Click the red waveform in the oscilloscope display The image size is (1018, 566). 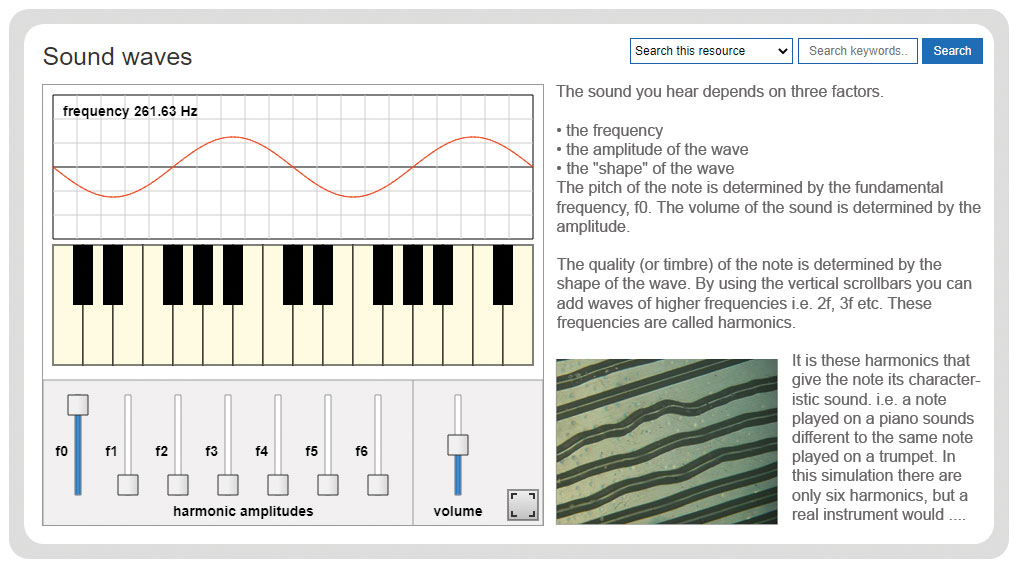pos(293,167)
